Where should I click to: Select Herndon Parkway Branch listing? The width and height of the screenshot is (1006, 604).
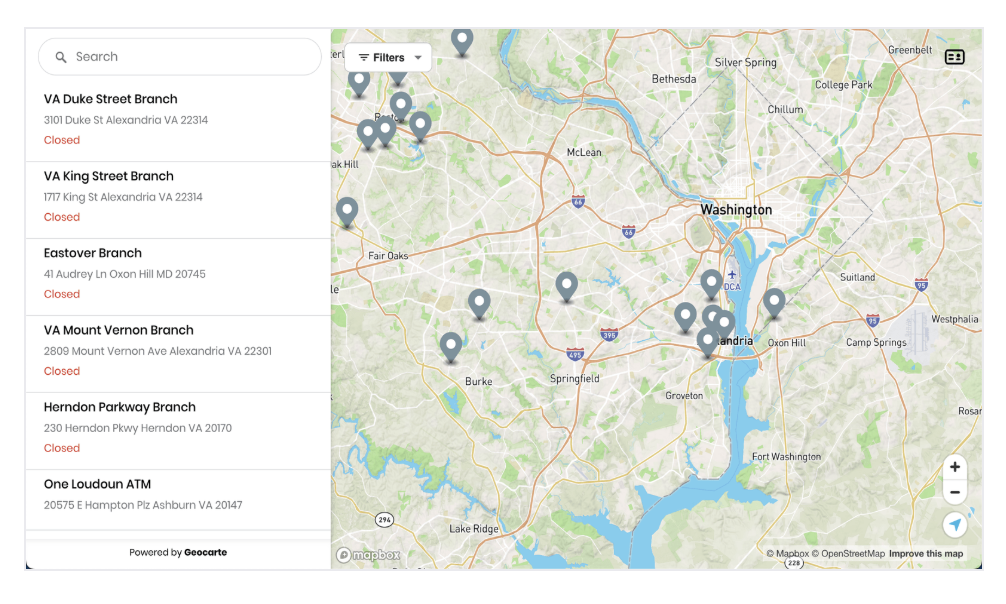point(120,407)
